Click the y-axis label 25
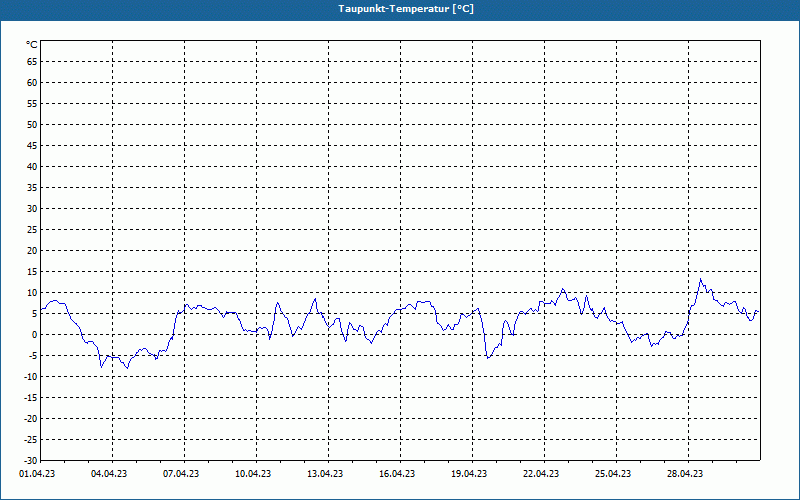This screenshot has height=500, width=800. point(32,230)
